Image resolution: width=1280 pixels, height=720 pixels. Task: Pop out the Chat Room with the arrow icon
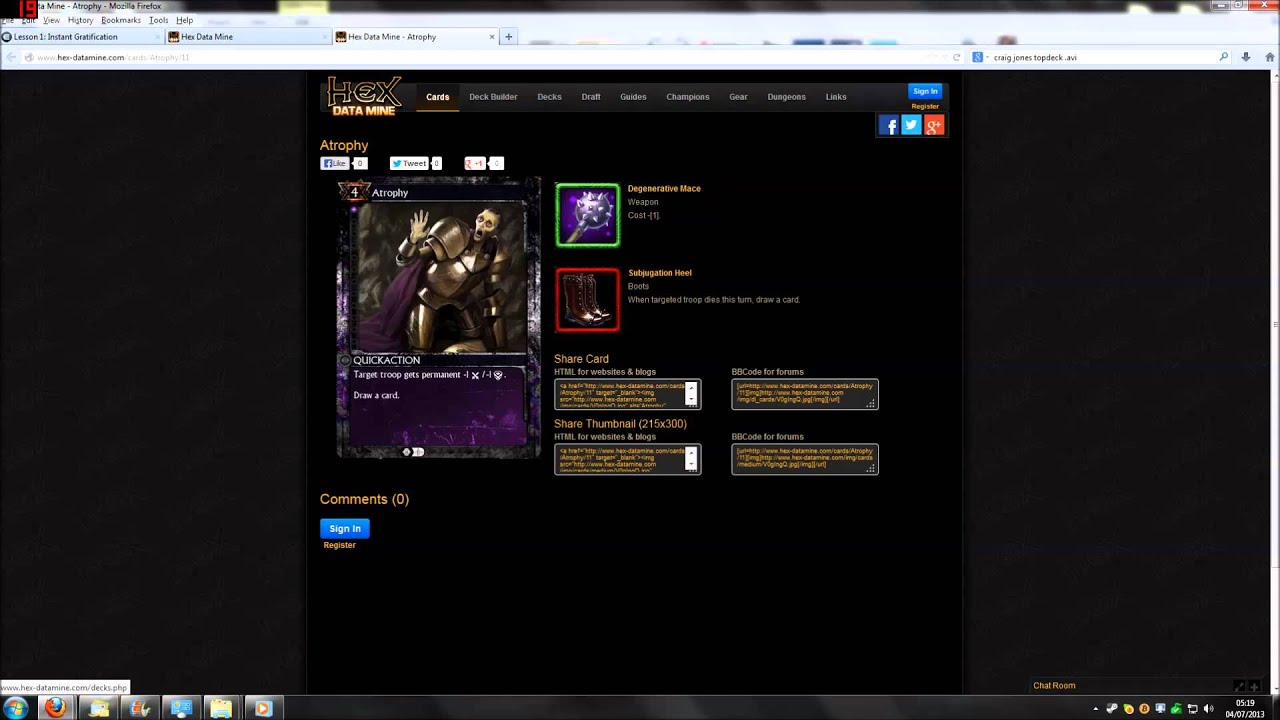pos(1239,686)
